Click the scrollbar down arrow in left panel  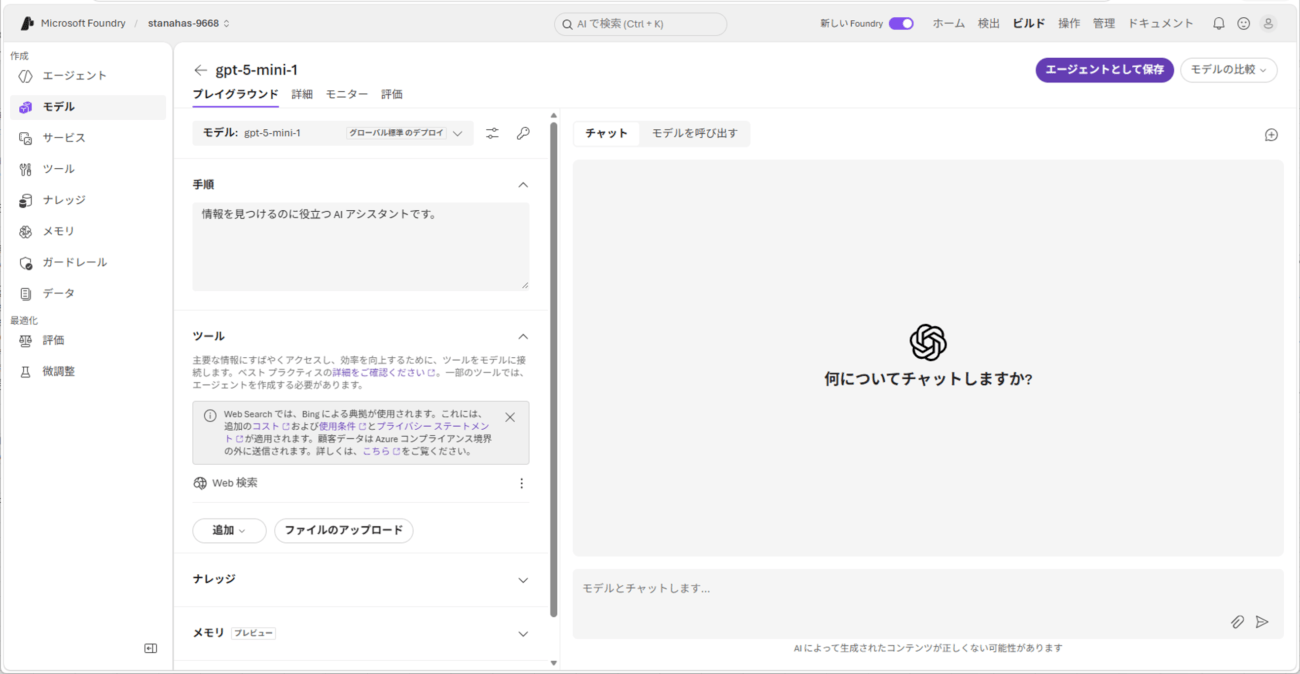554,662
